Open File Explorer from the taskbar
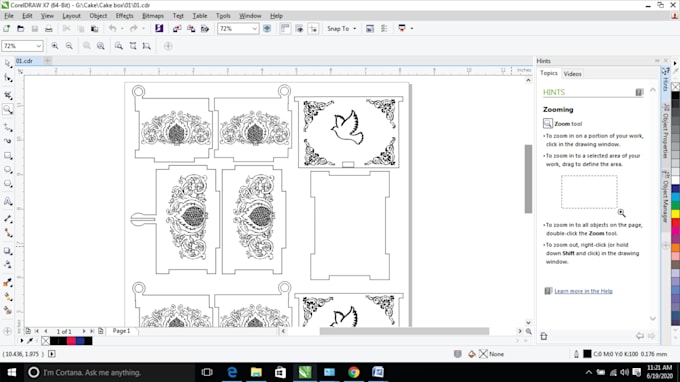 (x=256, y=372)
